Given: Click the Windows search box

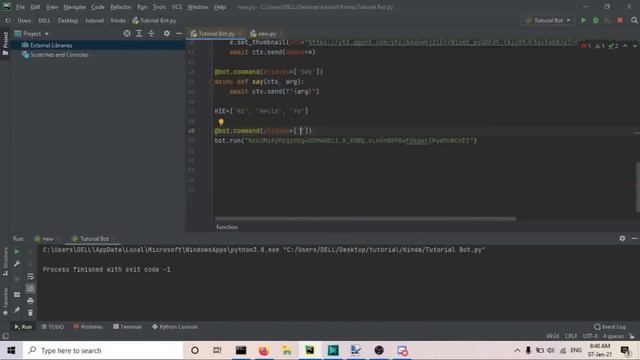Looking at the screenshot, I should tap(103, 351).
